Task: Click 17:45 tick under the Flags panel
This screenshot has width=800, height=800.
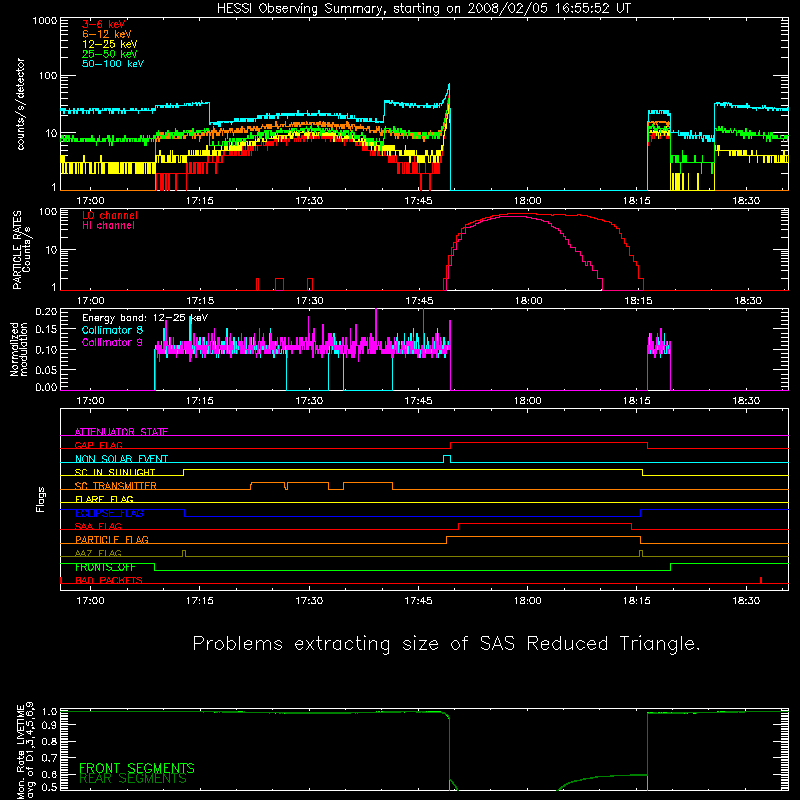Action: [418, 601]
